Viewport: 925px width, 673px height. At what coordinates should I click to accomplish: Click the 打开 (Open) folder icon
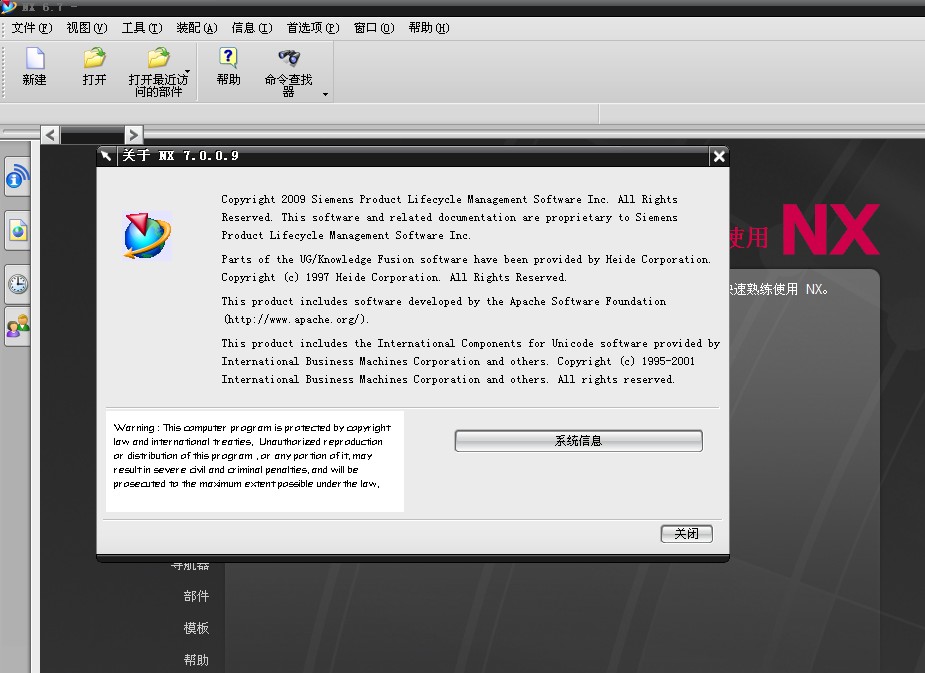click(94, 58)
